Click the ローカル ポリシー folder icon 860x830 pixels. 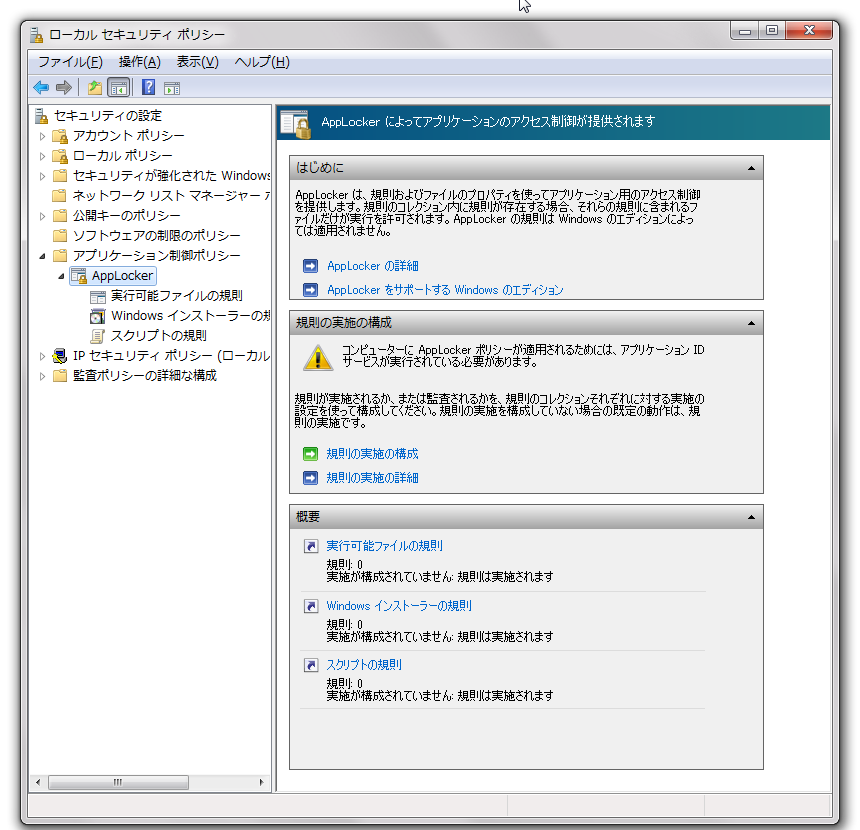[59, 156]
